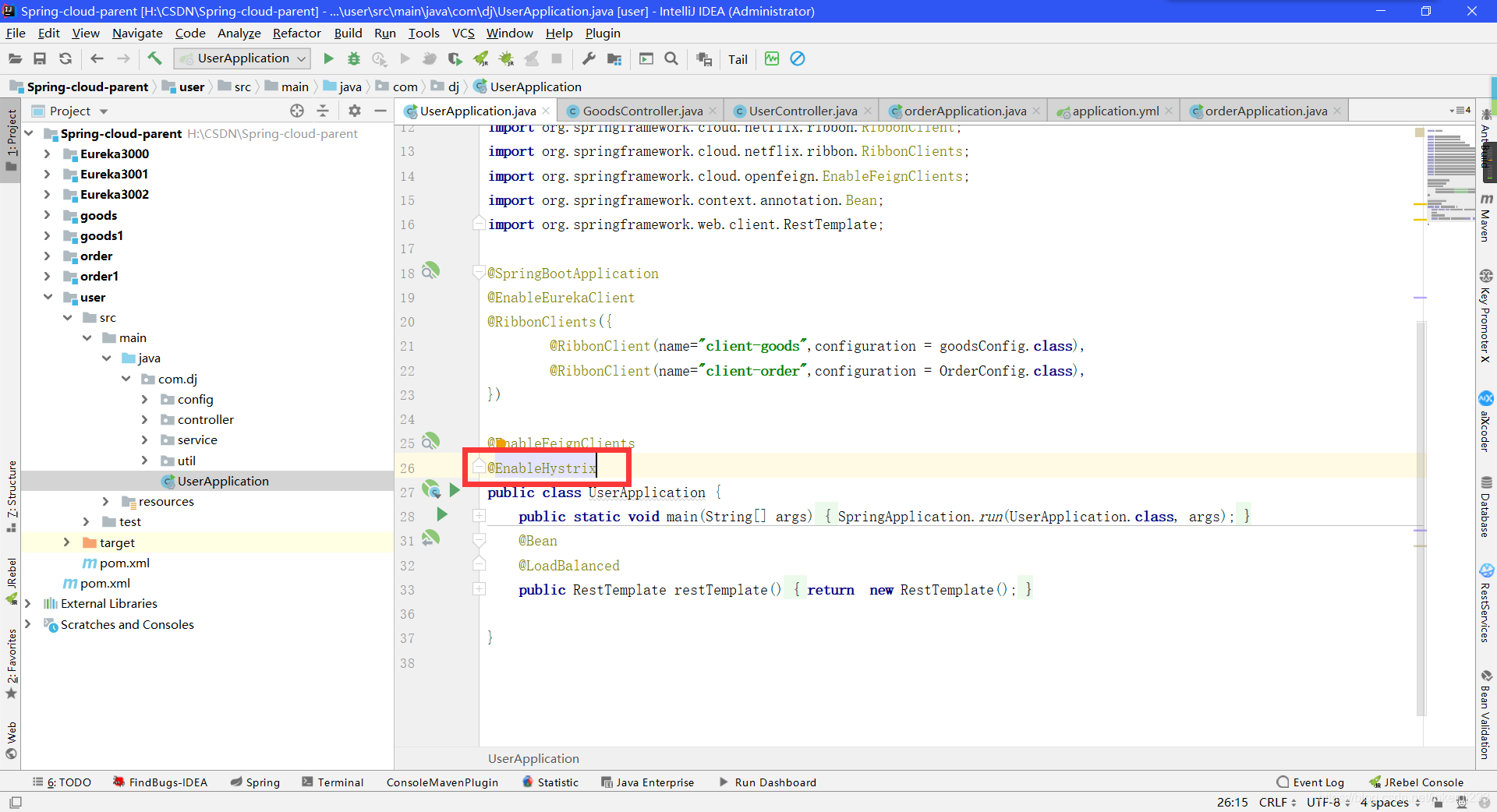Open the VCS menu

pos(463,33)
